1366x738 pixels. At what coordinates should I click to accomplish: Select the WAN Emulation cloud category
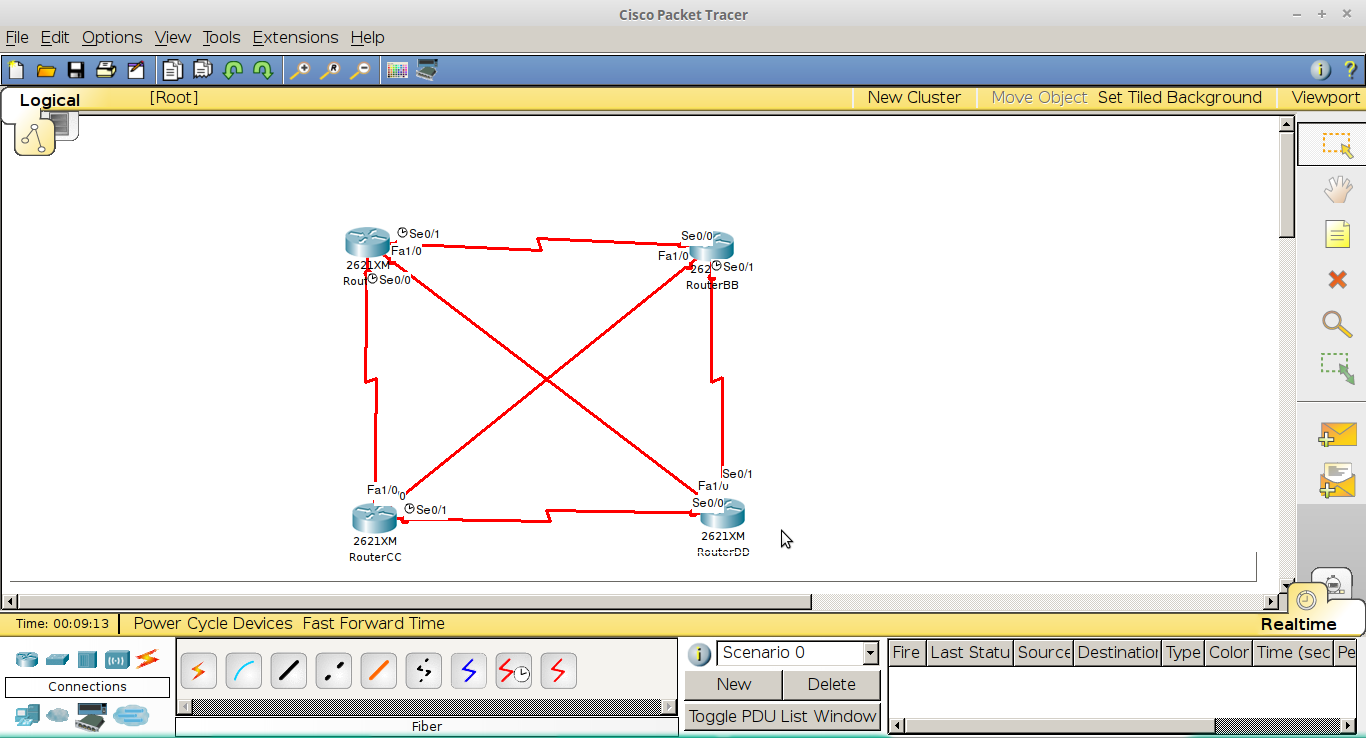click(58, 716)
